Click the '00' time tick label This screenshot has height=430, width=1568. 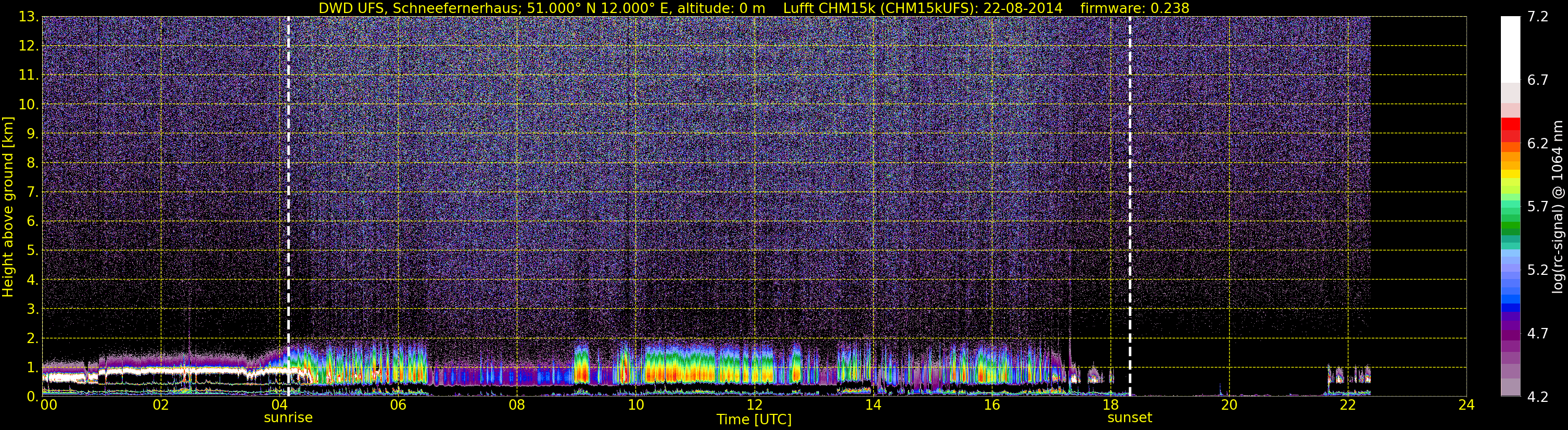tap(49, 405)
